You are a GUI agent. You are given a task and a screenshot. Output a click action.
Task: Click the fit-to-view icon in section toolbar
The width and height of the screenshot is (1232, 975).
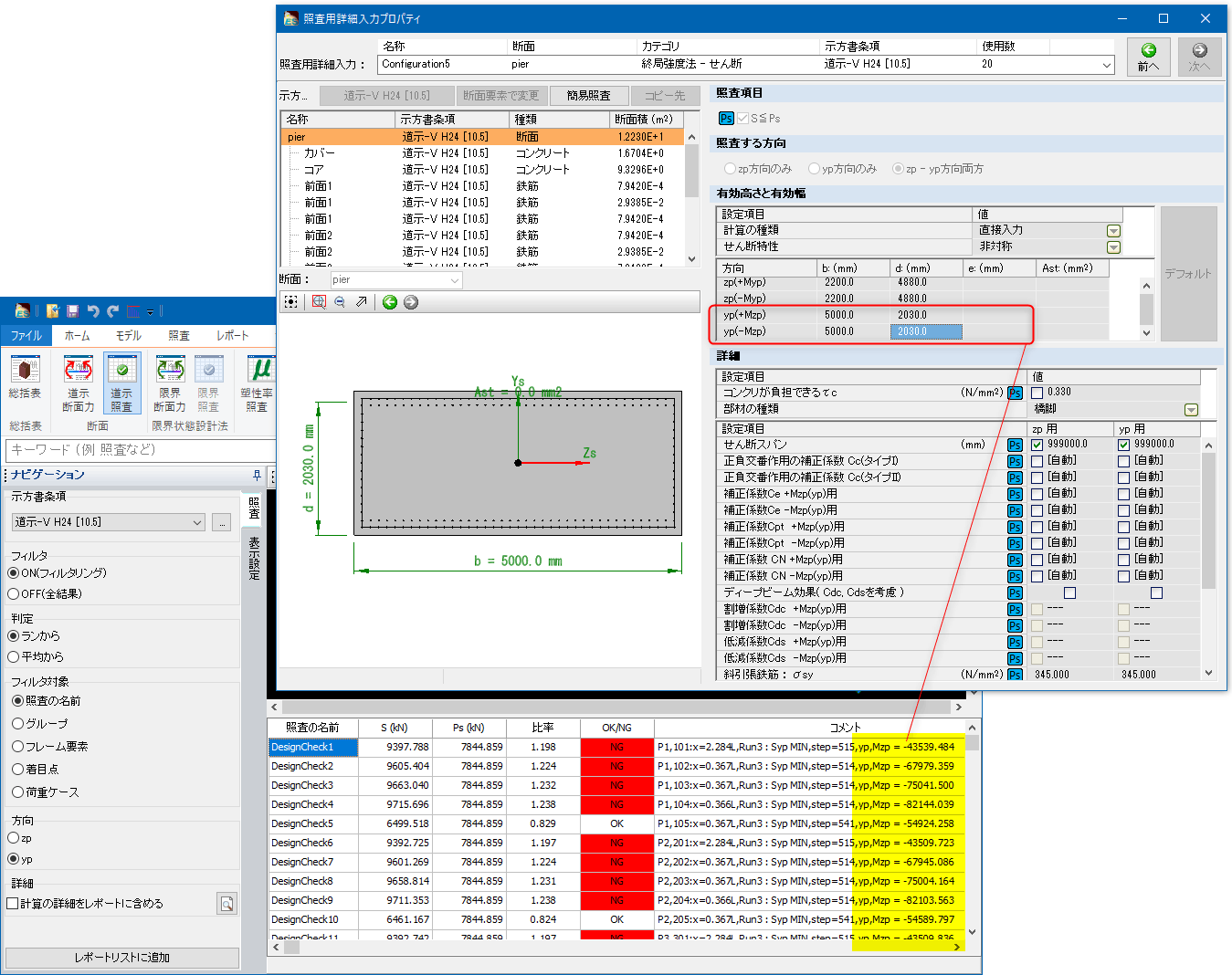[290, 302]
